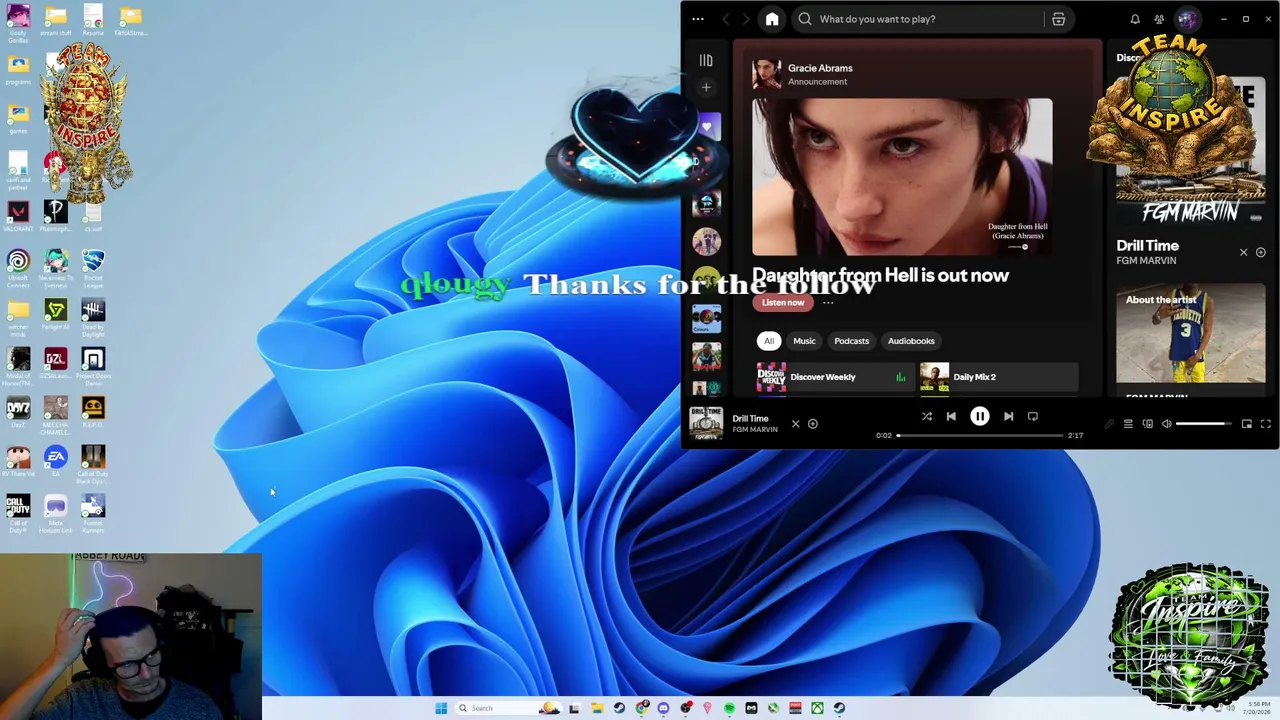
Task: Hide Drill Time in the now-playing bar
Action: click(796, 424)
